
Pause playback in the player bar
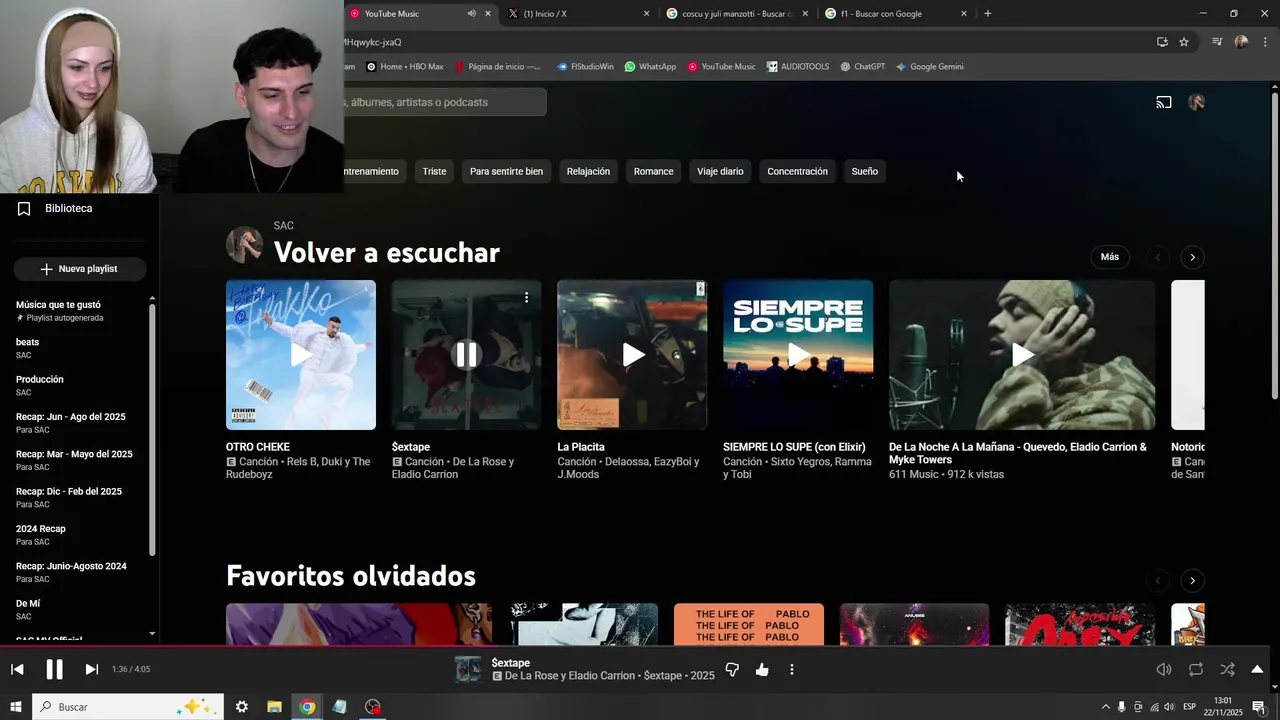pos(55,669)
